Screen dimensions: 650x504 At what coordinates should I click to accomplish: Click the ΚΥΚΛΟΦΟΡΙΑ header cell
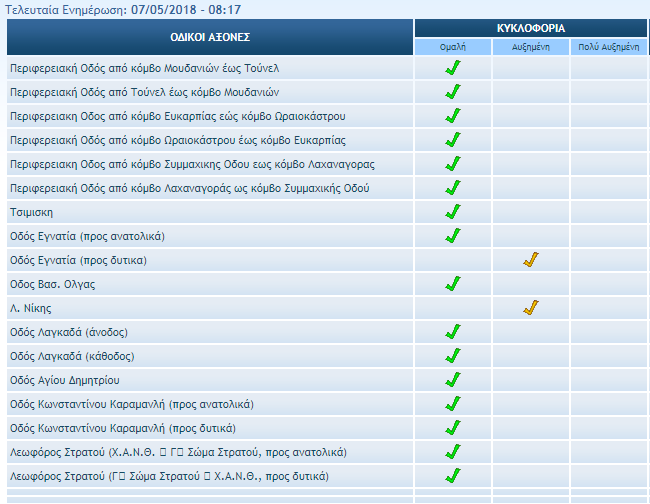click(x=531, y=29)
